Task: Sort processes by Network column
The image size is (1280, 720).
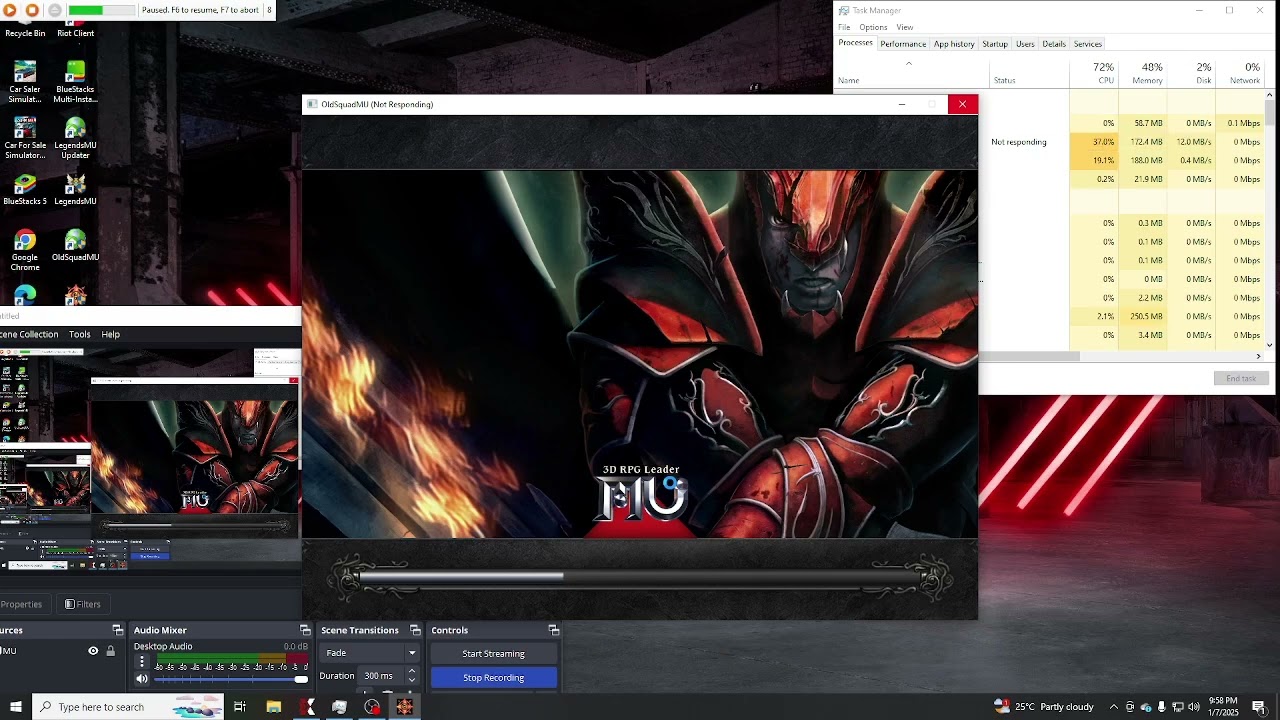Action: click(x=1241, y=73)
